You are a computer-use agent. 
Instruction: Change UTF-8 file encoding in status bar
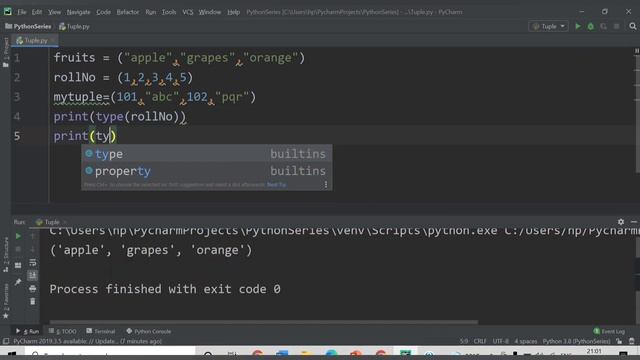501,341
